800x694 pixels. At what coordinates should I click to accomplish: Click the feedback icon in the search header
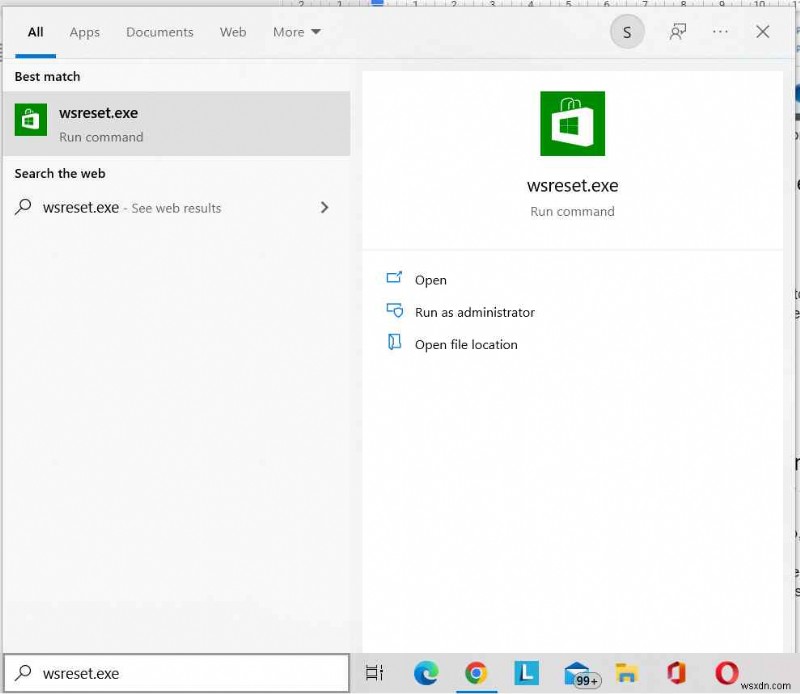(x=678, y=31)
